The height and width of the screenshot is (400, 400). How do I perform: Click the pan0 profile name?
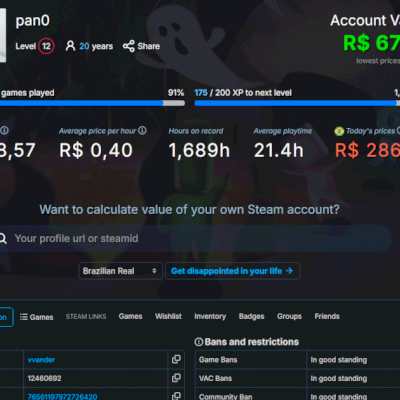coord(33,21)
